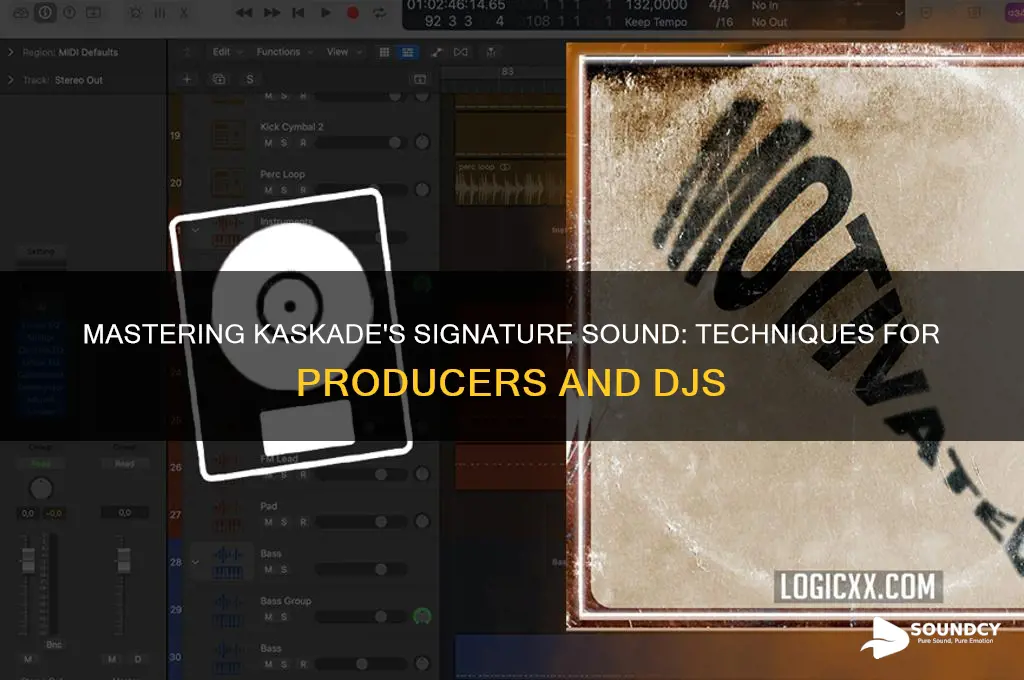Click the Catch playhead icon
This screenshot has height=680, width=1024.
(491, 52)
